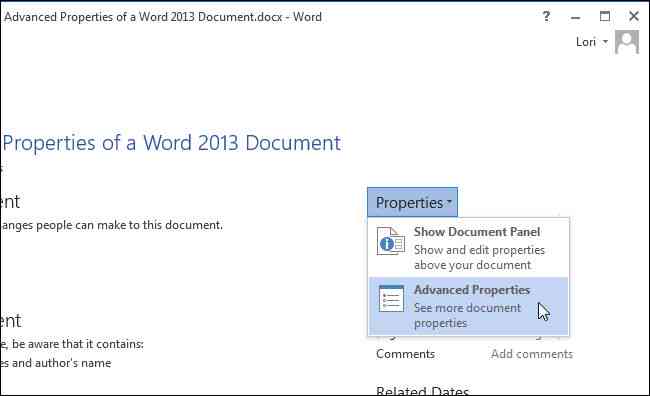650x396 pixels.
Task: Click the Related Dates heading
Action: (x=422, y=391)
